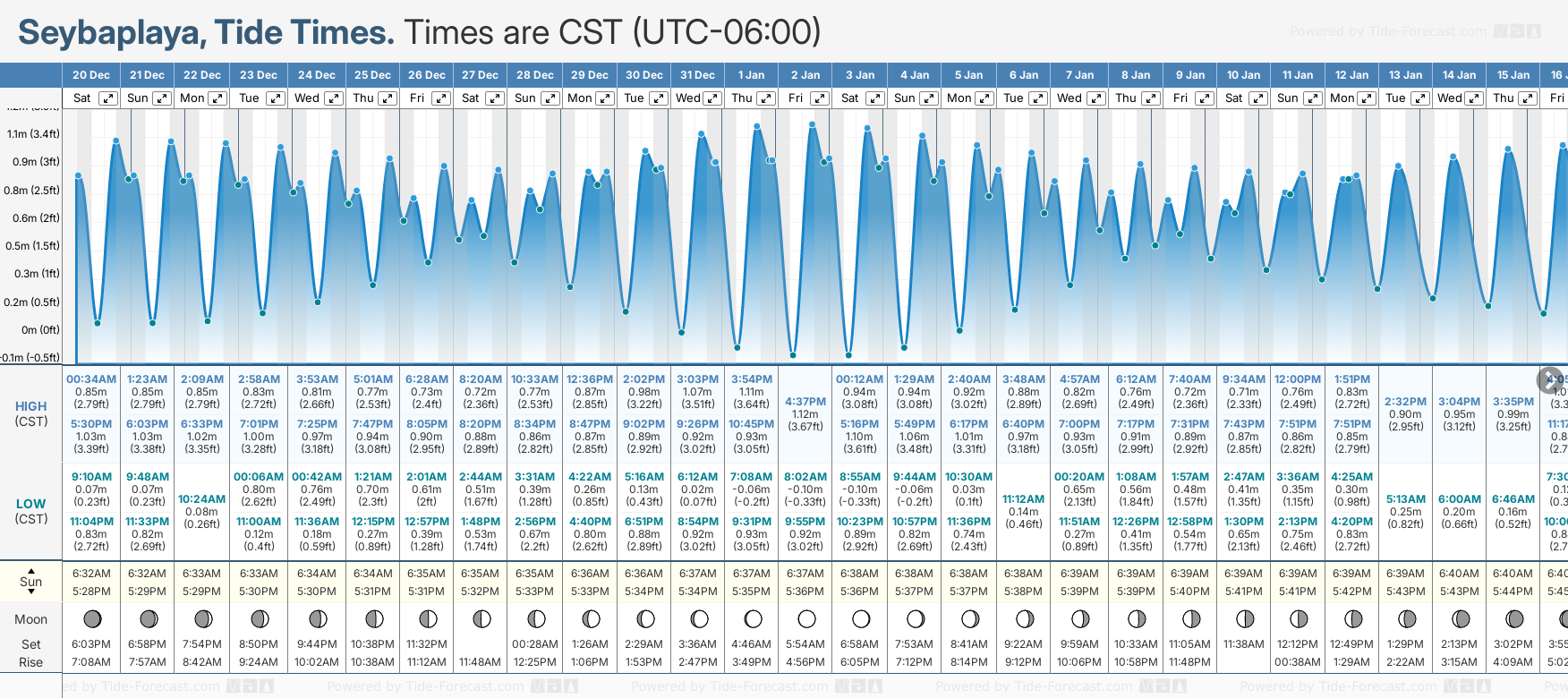Select the 7 Jan date header
Viewport: 1568px width, 698px height.
[1079, 75]
